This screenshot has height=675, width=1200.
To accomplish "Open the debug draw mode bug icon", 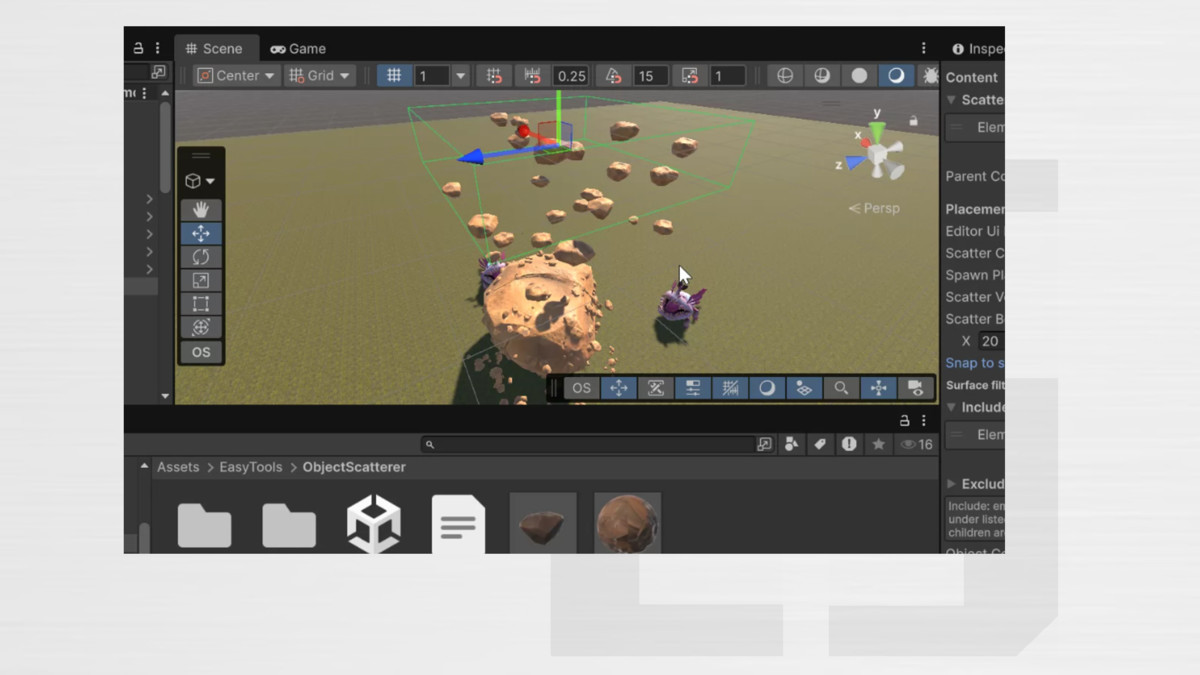I will pos(930,76).
